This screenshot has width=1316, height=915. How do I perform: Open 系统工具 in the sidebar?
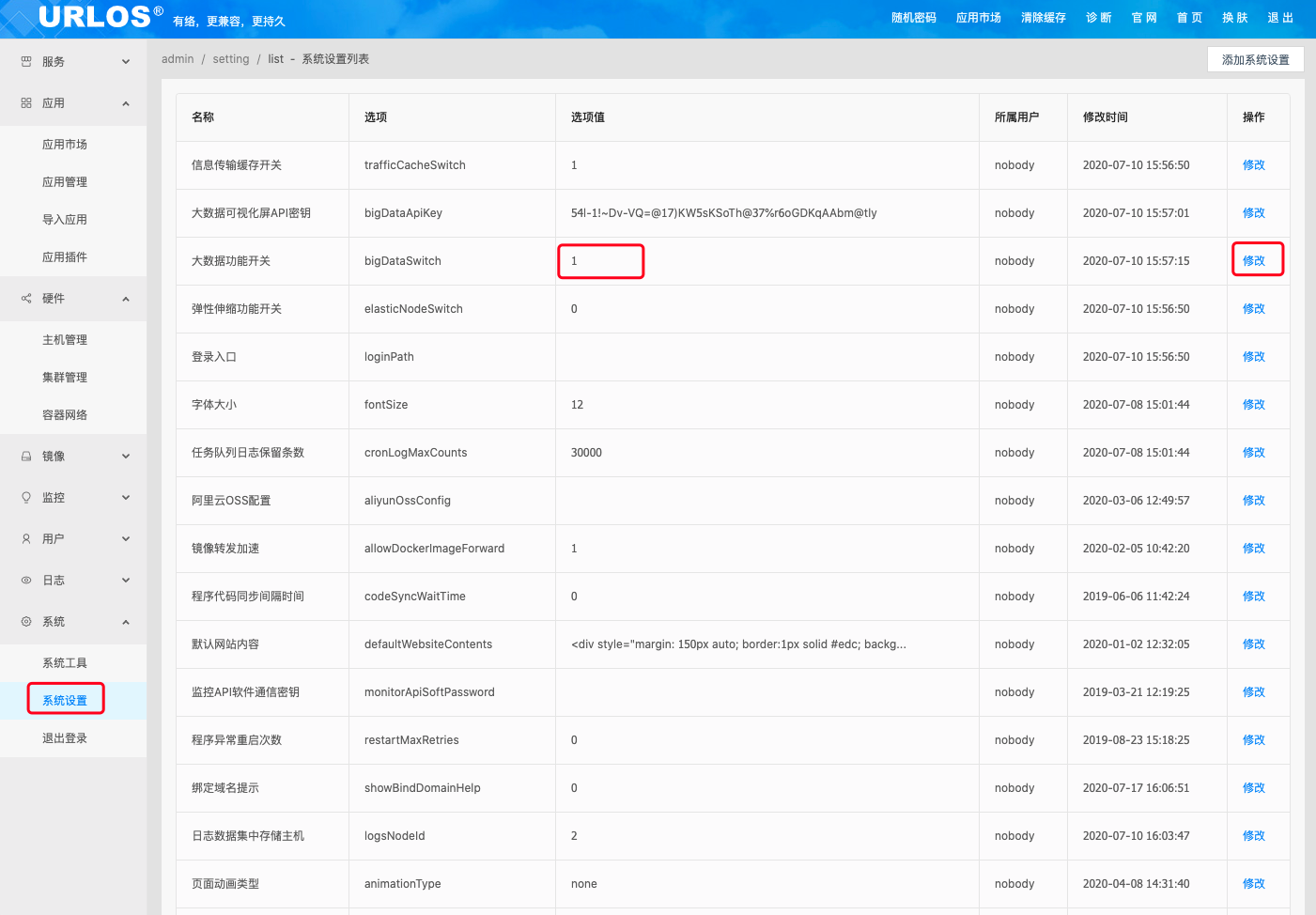(x=65, y=663)
